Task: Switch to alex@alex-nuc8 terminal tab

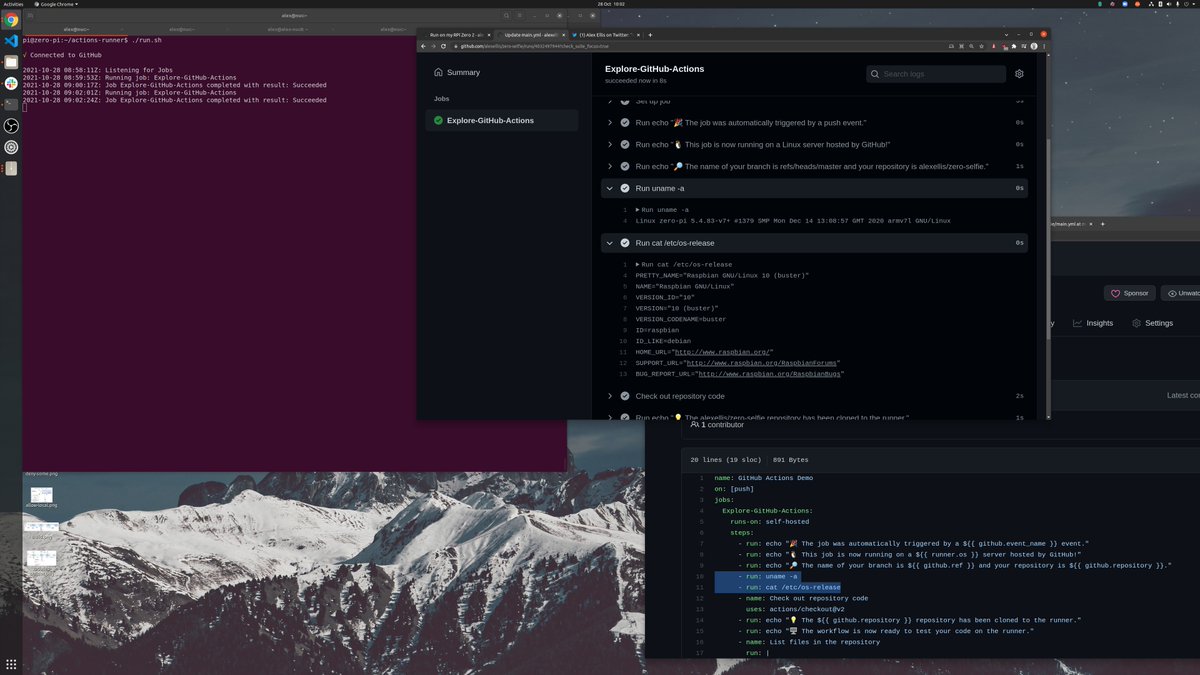Action: click(x=287, y=29)
